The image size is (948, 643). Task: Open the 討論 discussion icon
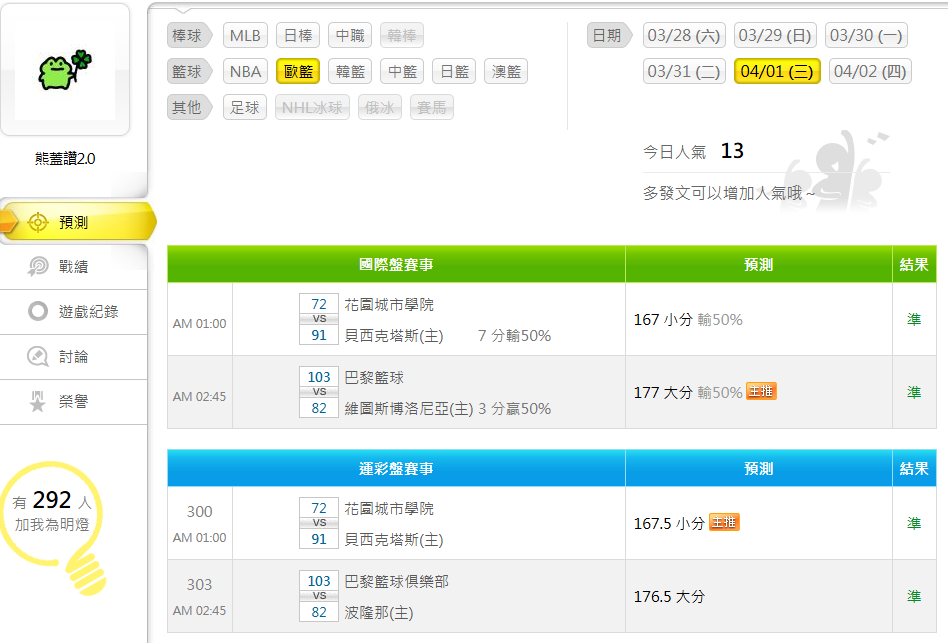coord(38,357)
